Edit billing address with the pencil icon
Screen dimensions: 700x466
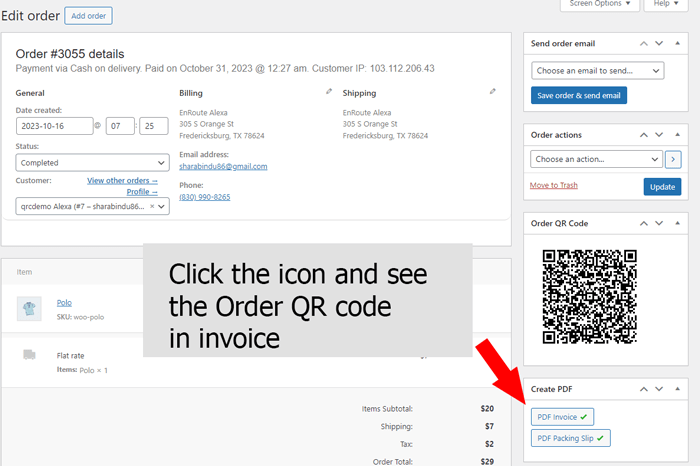click(329, 92)
